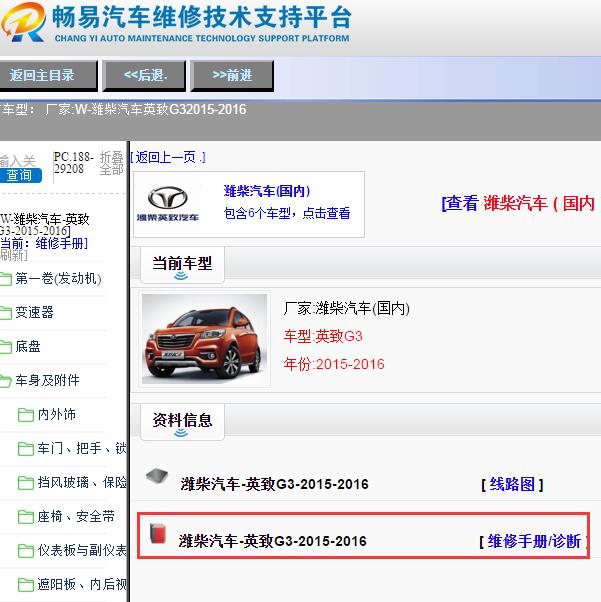Click the folder icon next to 仪表板与副仪表

tap(26, 551)
